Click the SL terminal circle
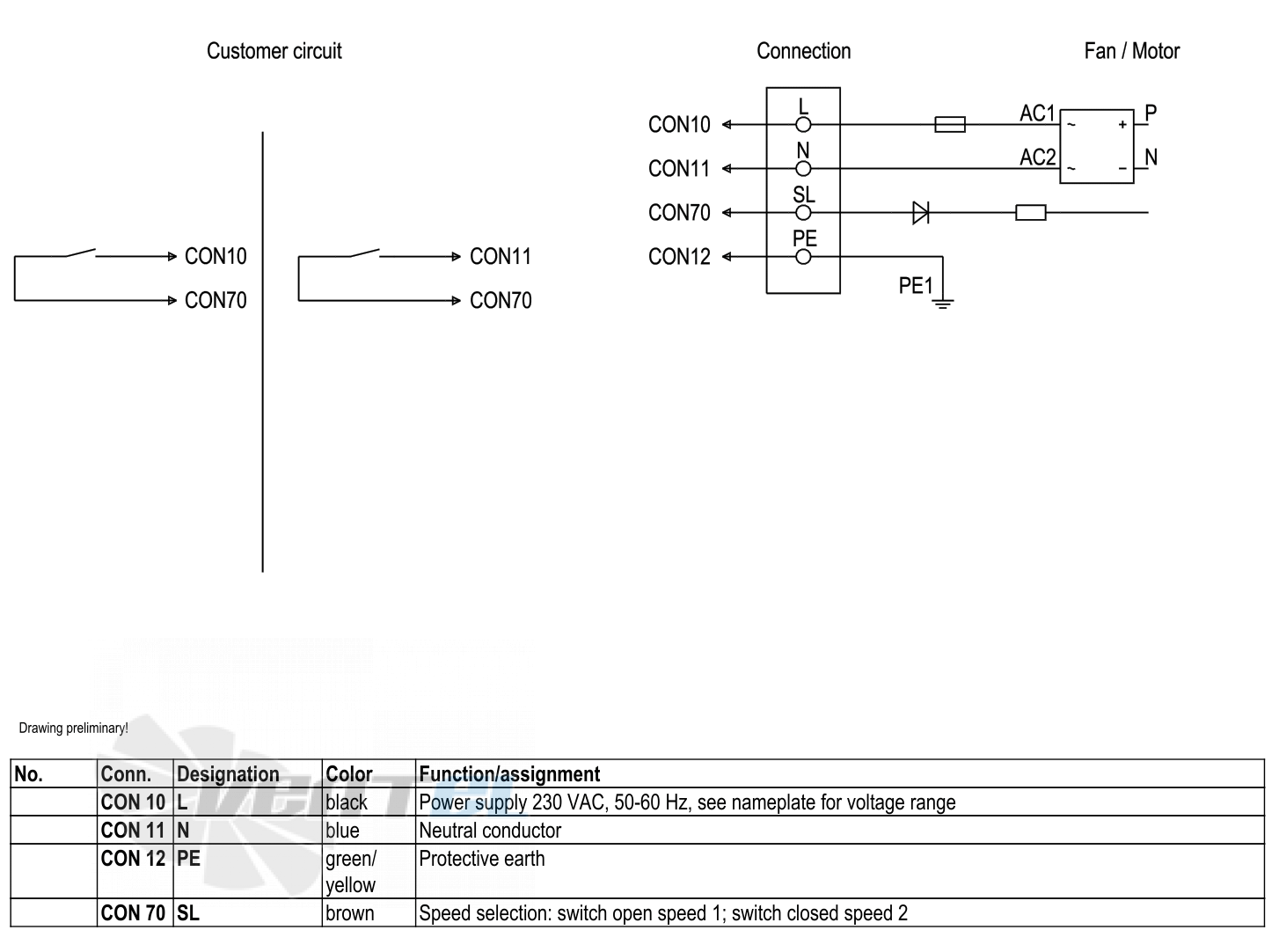The width and height of the screenshot is (1279, 952). [x=803, y=212]
